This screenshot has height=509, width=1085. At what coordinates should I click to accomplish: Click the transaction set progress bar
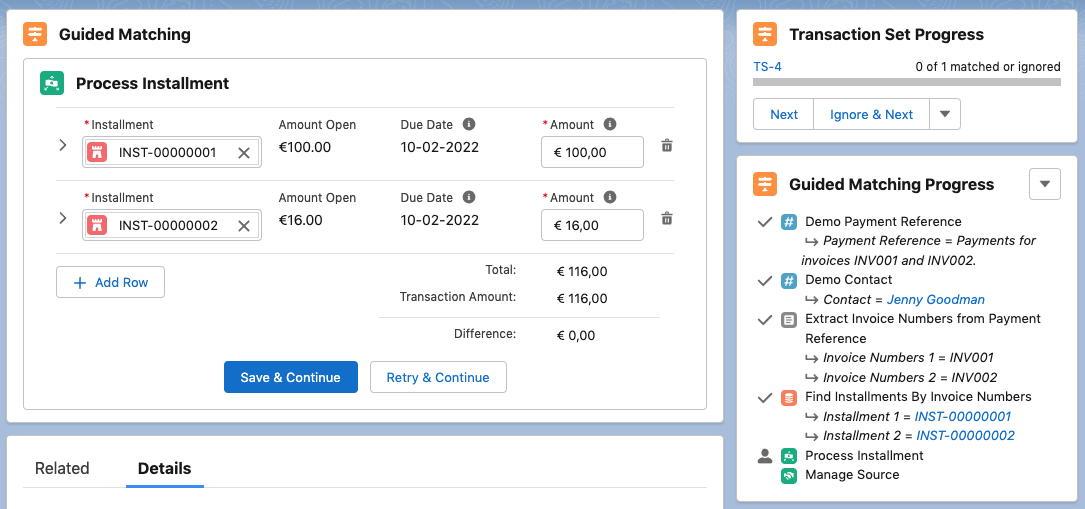click(906, 82)
